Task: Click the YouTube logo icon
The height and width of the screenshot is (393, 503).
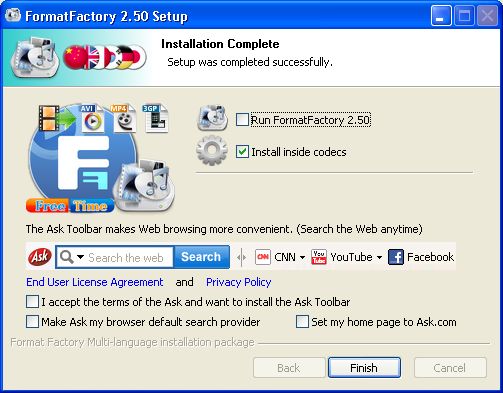Action: click(x=319, y=257)
